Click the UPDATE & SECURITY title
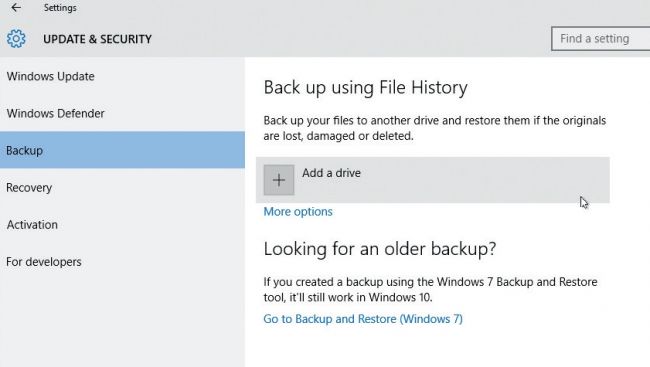 pyautogui.click(x=97, y=39)
